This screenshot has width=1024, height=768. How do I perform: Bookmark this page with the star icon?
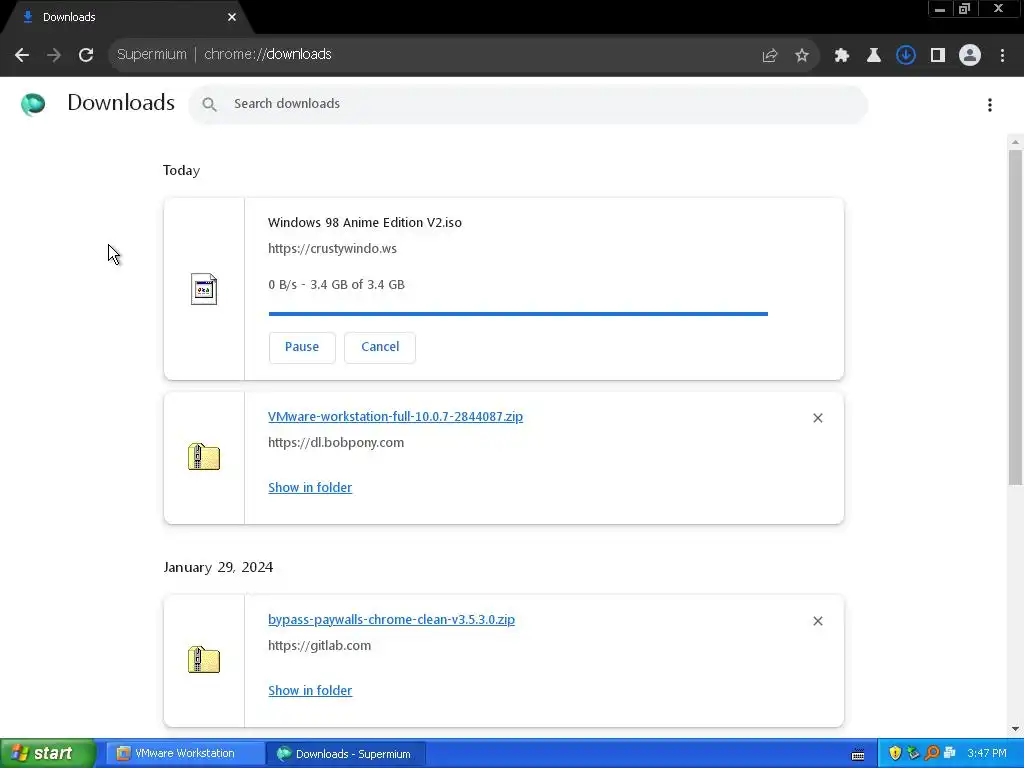tap(802, 56)
